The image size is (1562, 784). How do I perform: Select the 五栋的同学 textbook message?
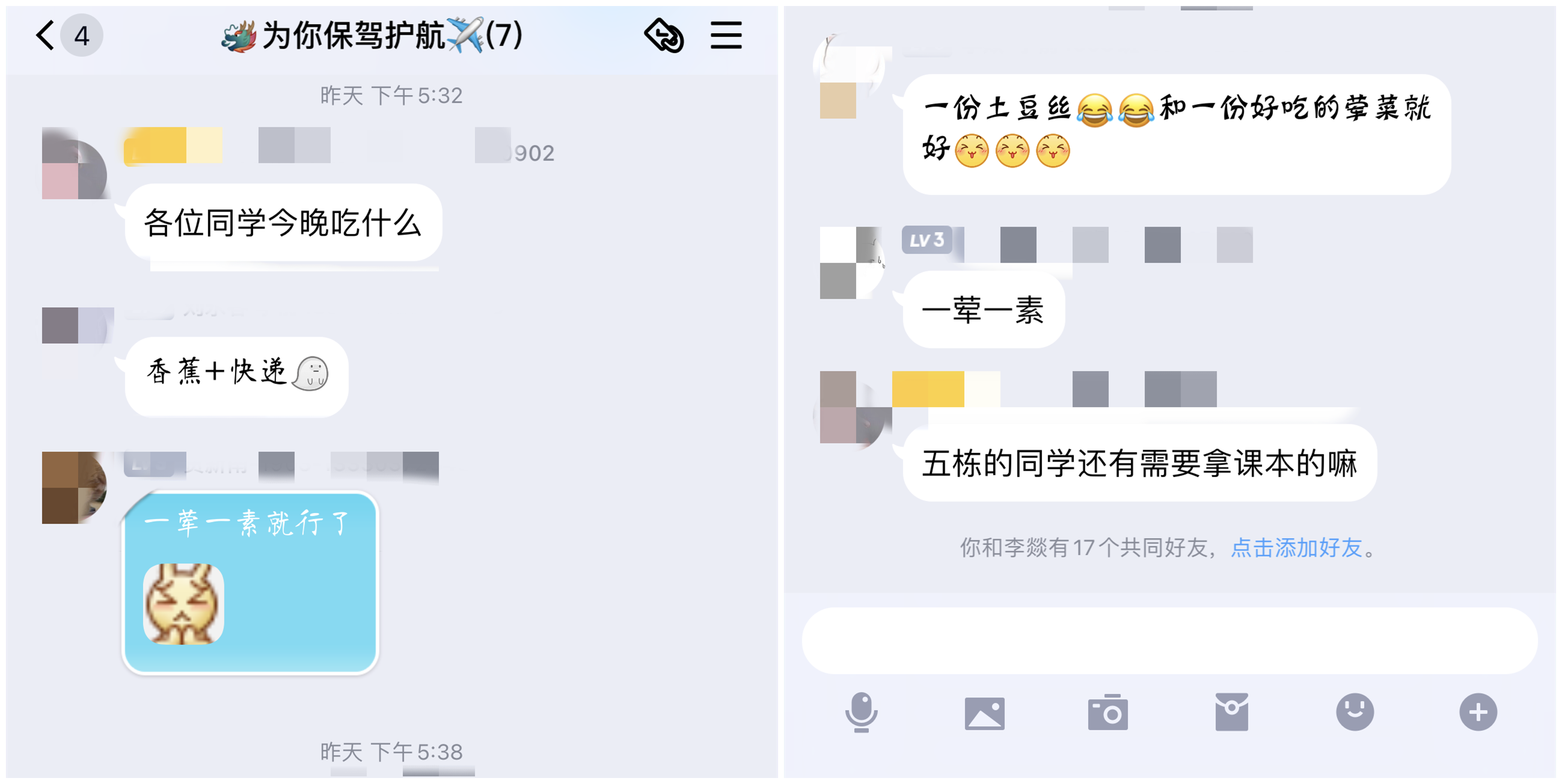click(x=1139, y=462)
